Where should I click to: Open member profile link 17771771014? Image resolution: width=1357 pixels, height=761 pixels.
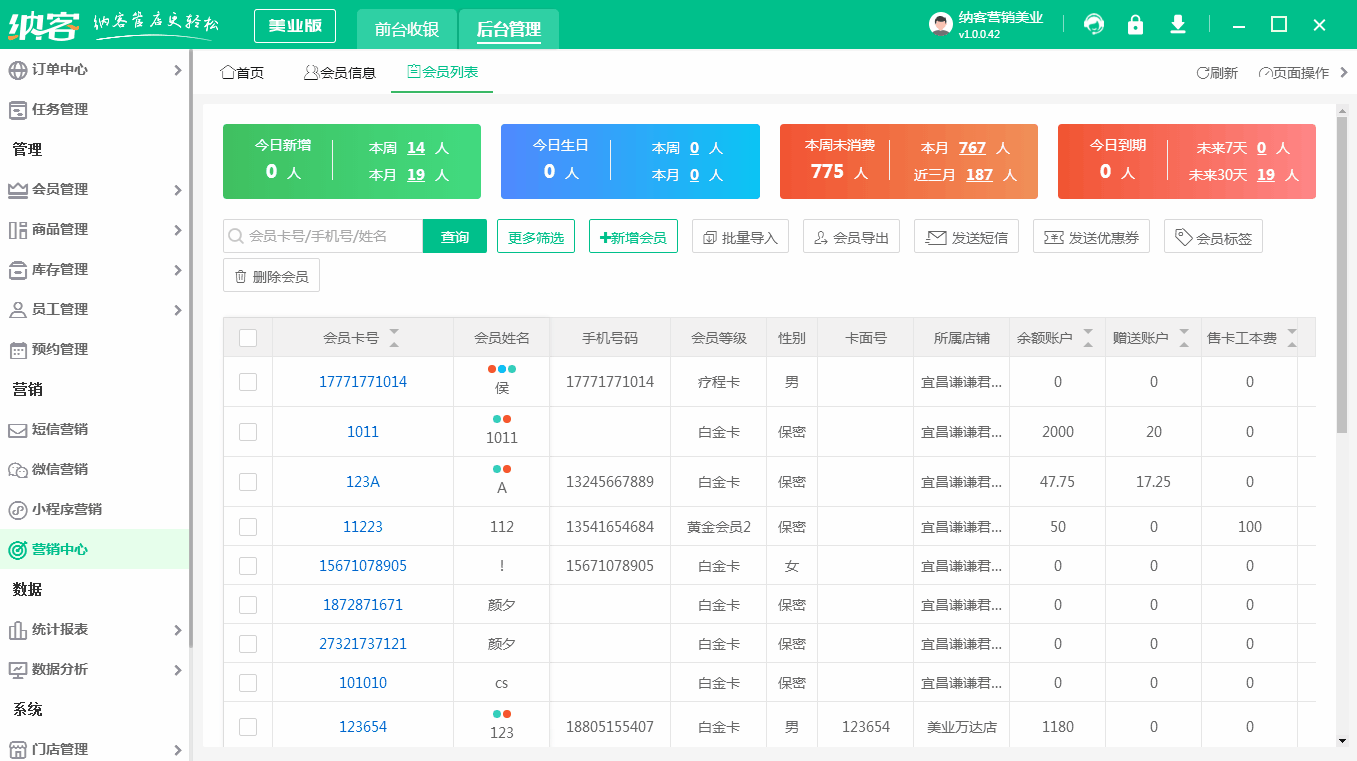tap(362, 382)
